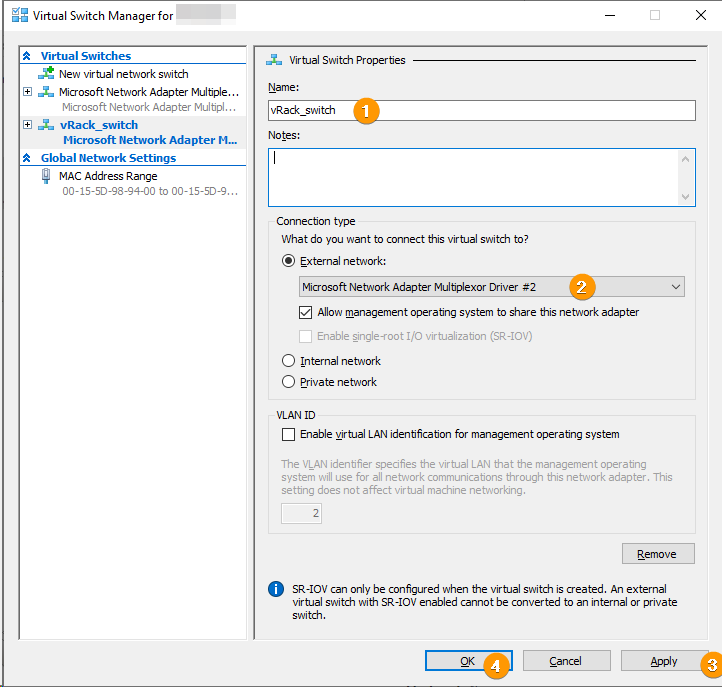This screenshot has width=722, height=687.
Task: Click the Virtual Switch Properties header icon
Action: pyautogui.click(x=274, y=60)
